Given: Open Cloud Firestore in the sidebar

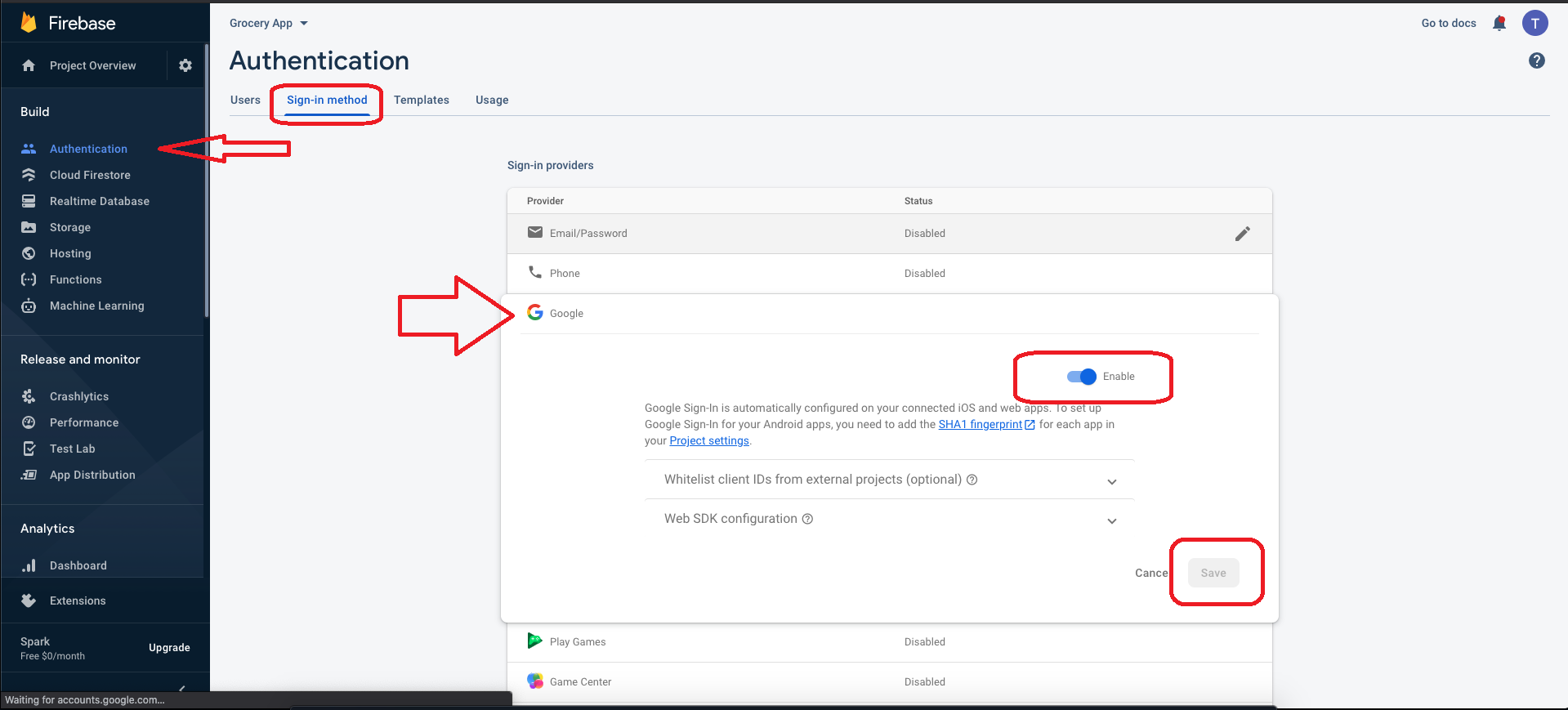Looking at the screenshot, I should 90,175.
